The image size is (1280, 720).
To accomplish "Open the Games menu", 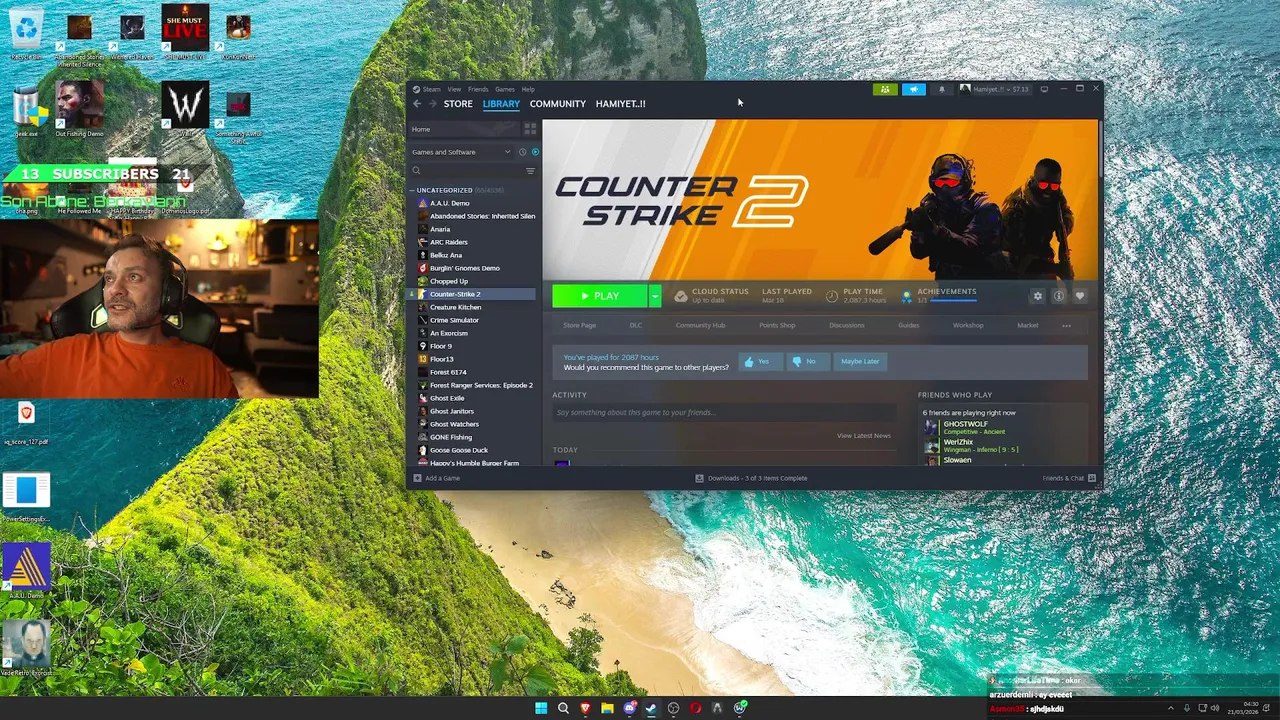I will [505, 89].
